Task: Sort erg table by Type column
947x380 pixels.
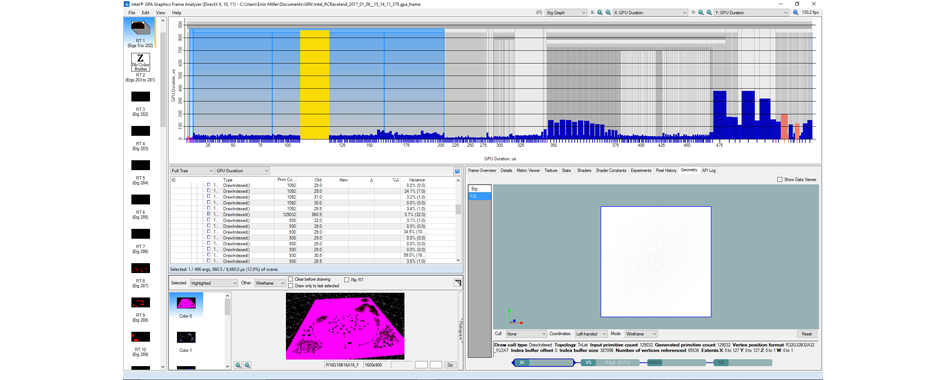Action: pyautogui.click(x=228, y=179)
